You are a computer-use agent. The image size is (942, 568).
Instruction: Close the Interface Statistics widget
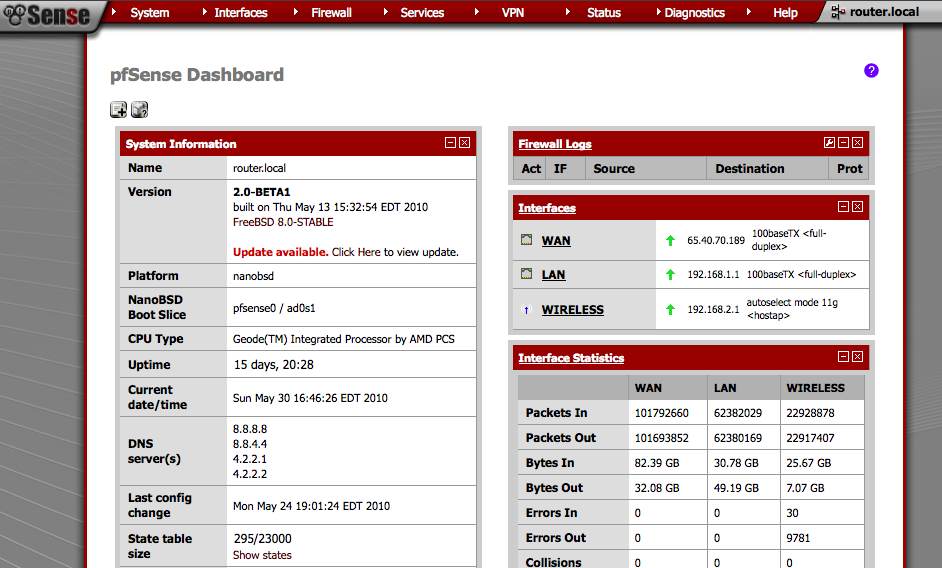click(857, 357)
